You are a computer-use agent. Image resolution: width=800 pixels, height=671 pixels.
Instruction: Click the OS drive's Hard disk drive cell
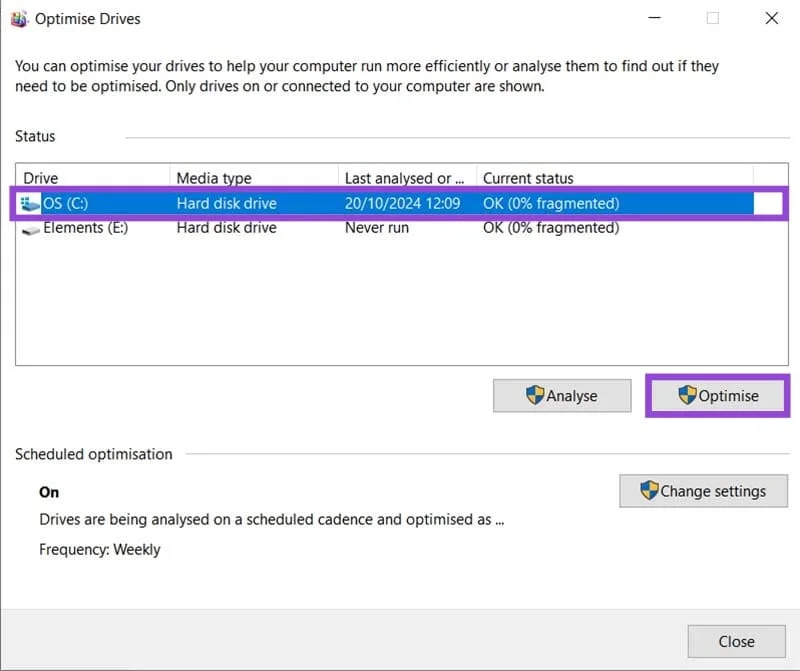tap(226, 204)
